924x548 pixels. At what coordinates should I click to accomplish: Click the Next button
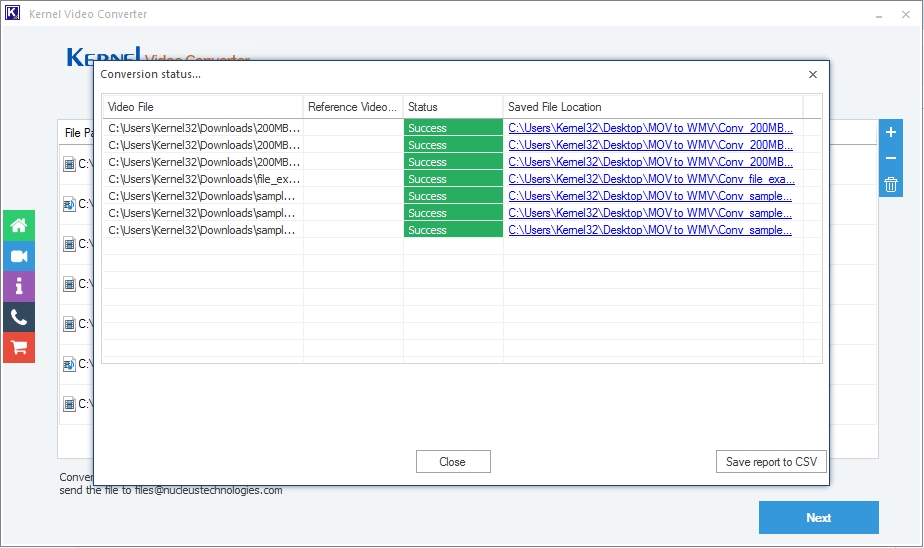tap(819, 517)
